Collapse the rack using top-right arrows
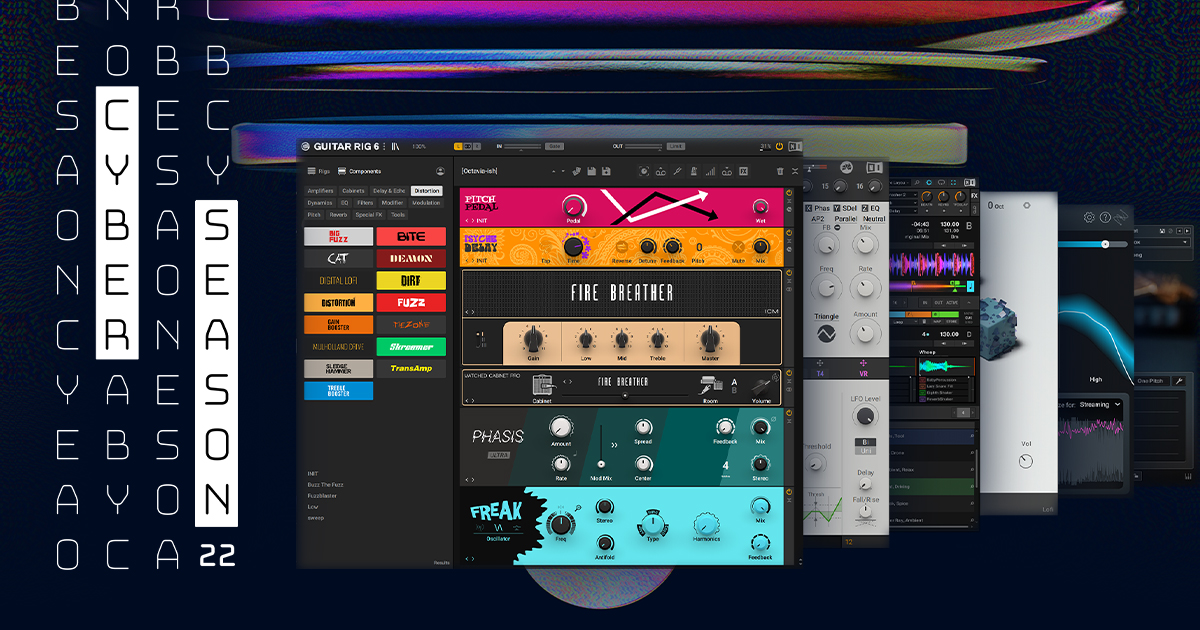Image resolution: width=1200 pixels, height=630 pixels. (x=795, y=172)
